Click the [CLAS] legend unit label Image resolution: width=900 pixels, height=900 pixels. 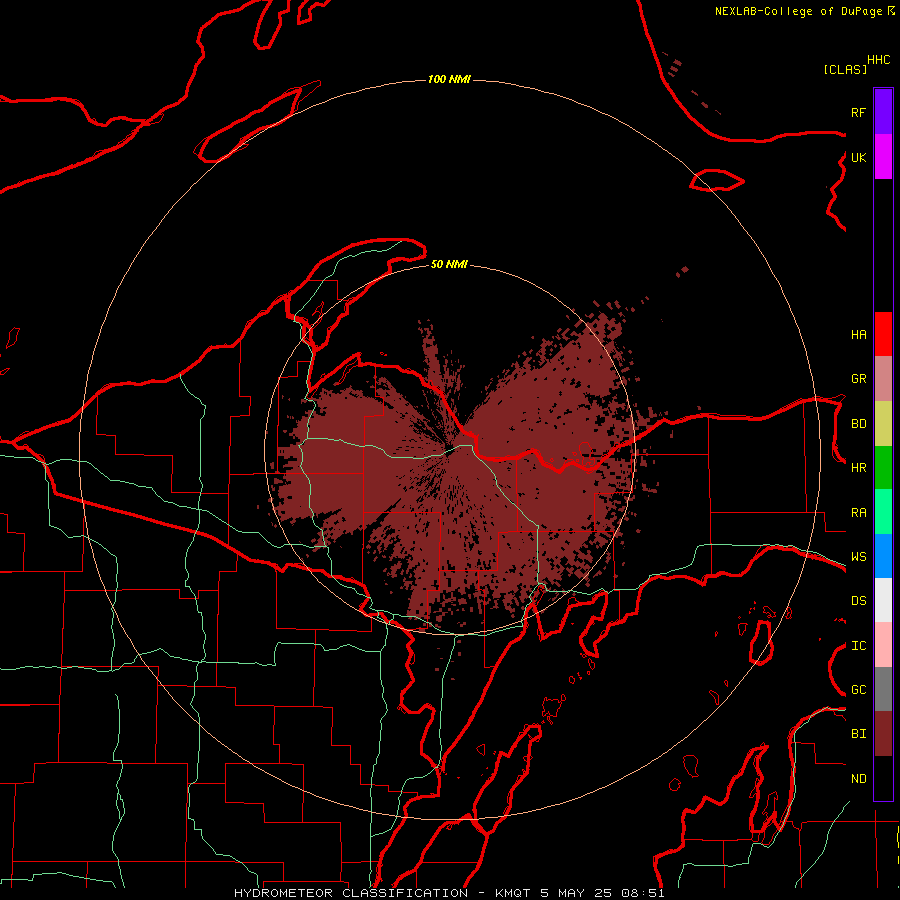pyautogui.click(x=845, y=69)
